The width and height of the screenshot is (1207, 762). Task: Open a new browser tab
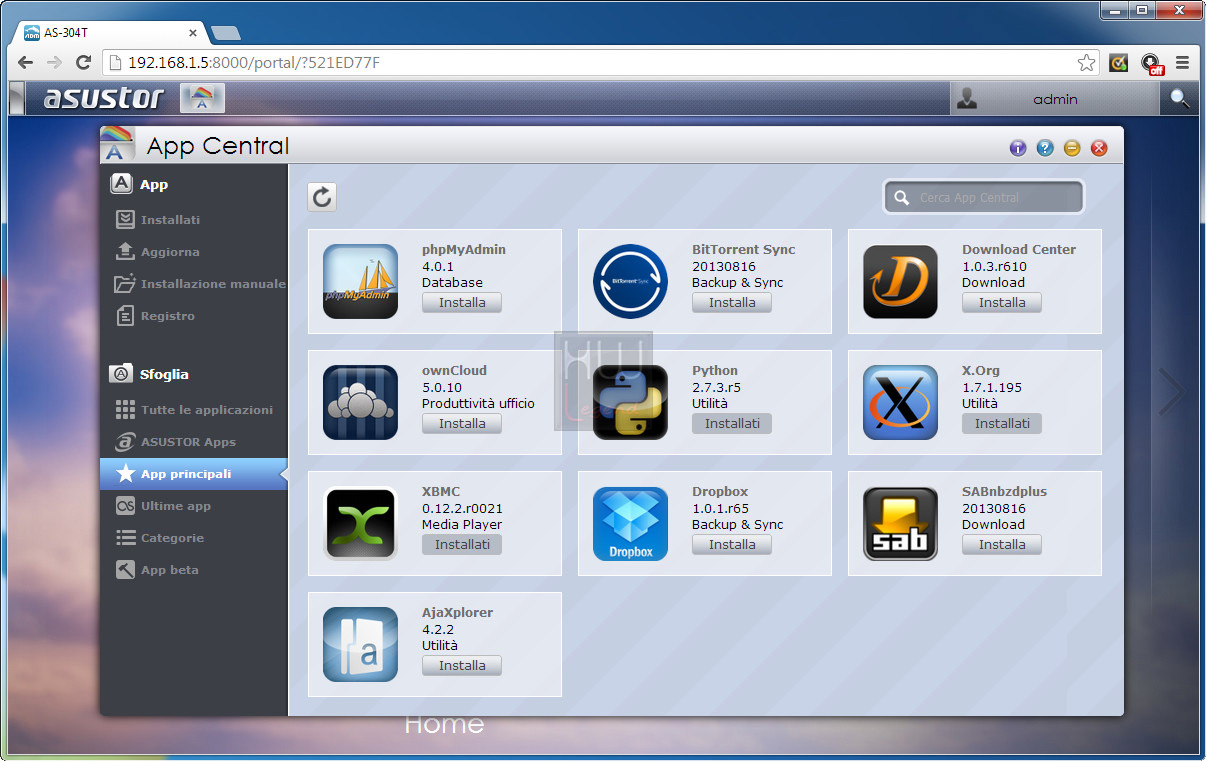(227, 33)
